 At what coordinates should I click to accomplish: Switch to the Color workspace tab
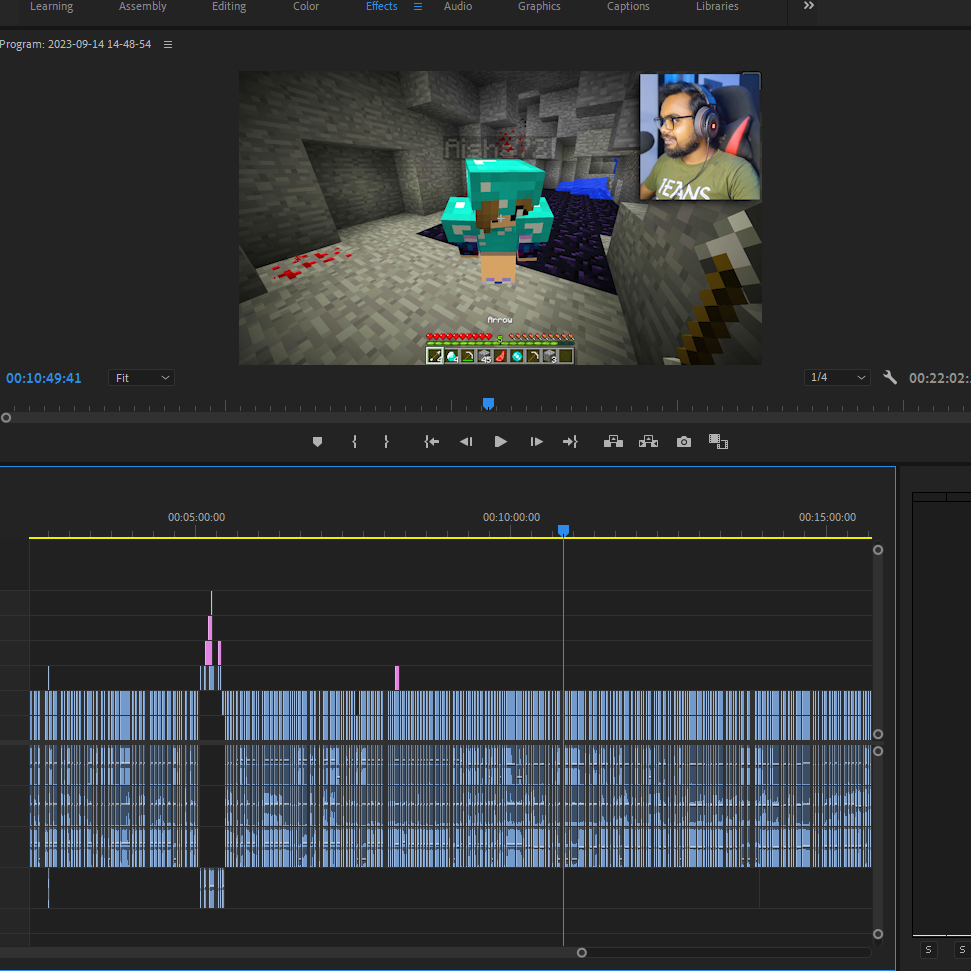(x=306, y=6)
